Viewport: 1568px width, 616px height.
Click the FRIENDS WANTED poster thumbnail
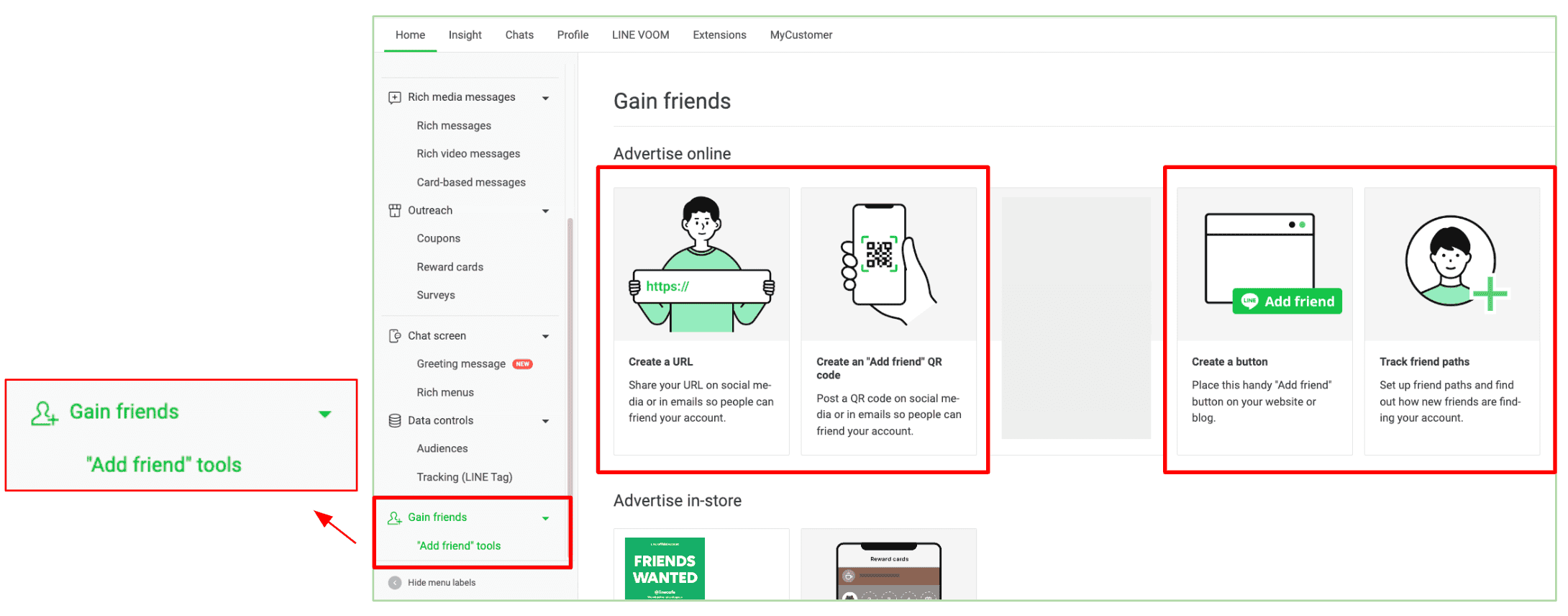(x=665, y=568)
